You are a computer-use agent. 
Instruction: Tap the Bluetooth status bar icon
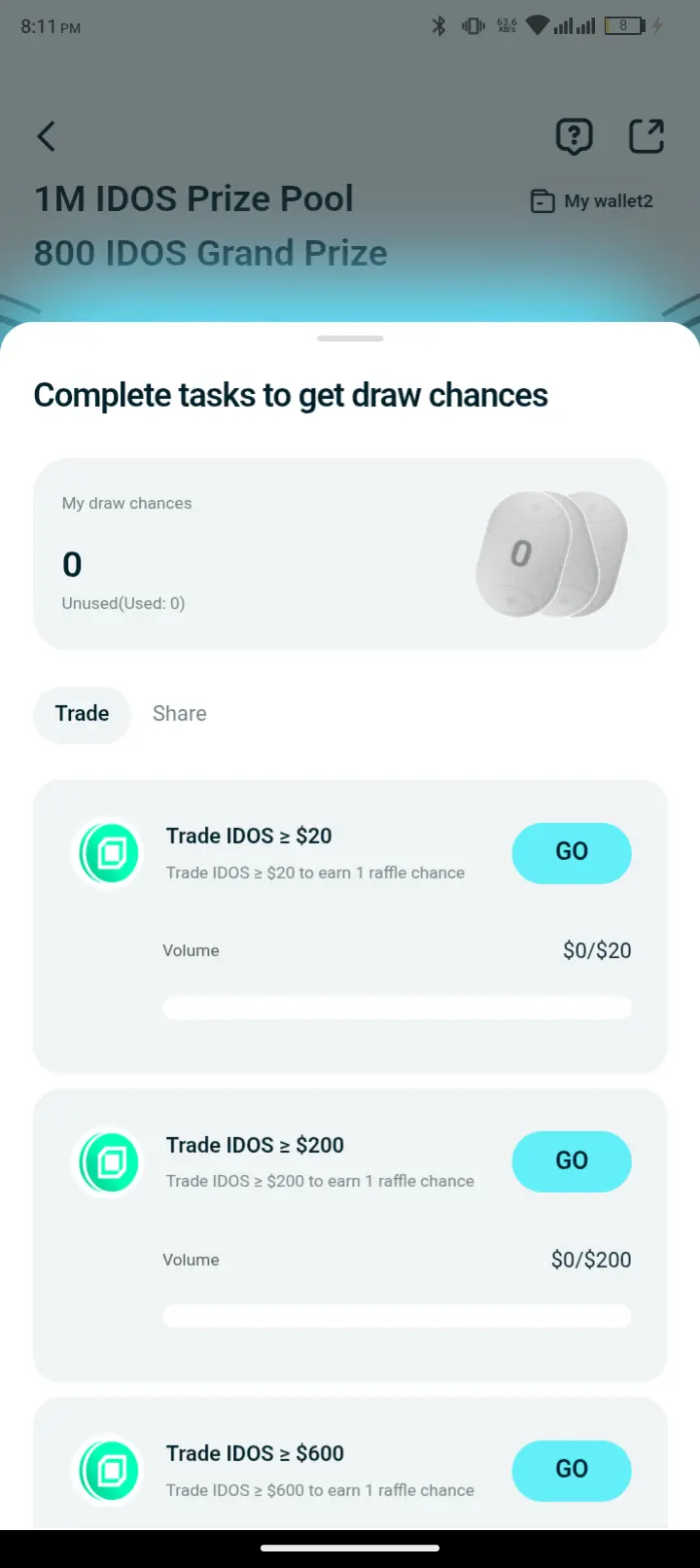tap(438, 26)
